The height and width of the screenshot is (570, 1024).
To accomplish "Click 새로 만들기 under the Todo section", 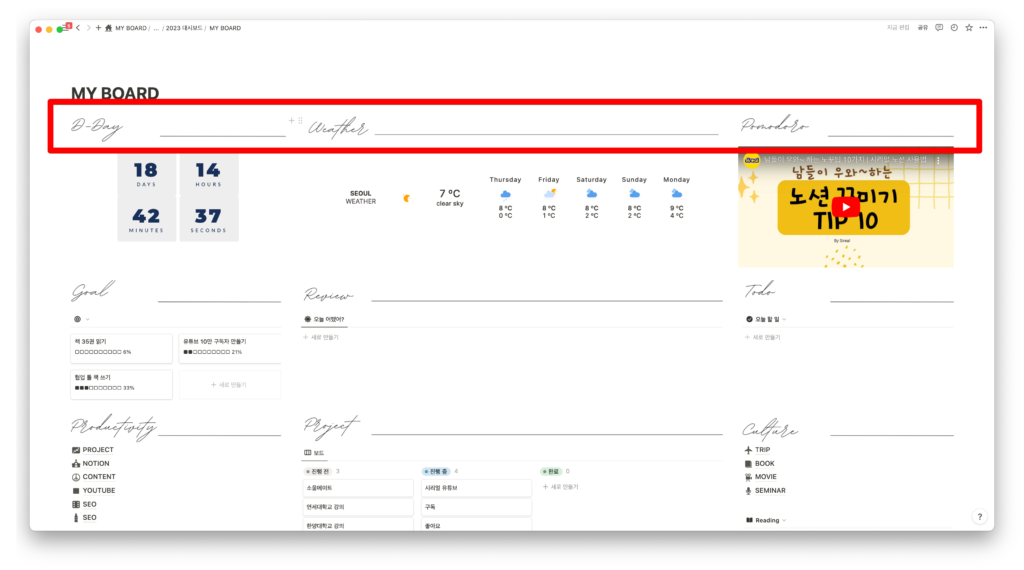I will coord(764,337).
